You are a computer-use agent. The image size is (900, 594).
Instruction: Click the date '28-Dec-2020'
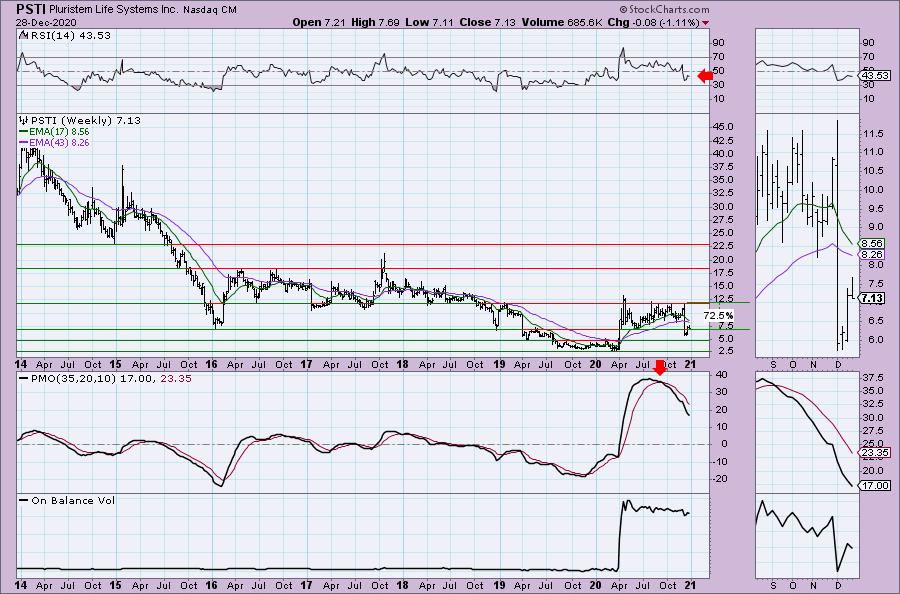click(x=45, y=22)
